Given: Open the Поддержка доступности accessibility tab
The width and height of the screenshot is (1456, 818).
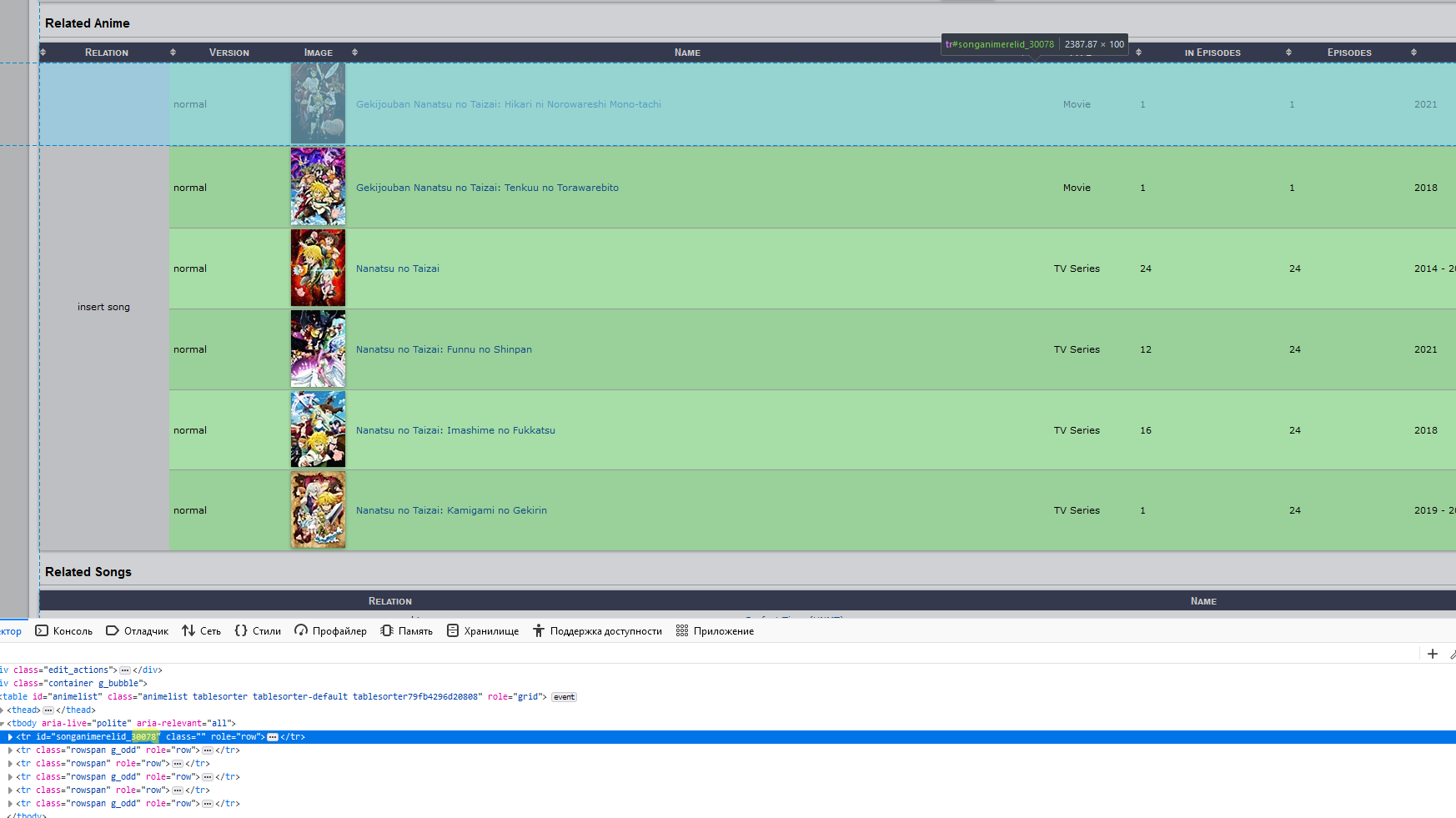Looking at the screenshot, I should pyautogui.click(x=598, y=631).
